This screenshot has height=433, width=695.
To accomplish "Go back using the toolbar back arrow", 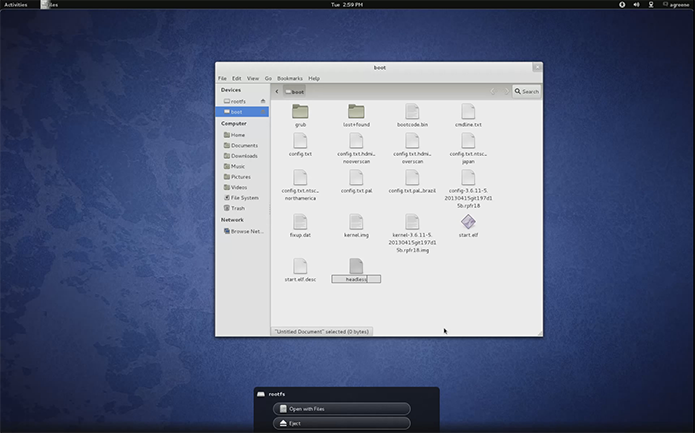I will pyautogui.click(x=277, y=92).
